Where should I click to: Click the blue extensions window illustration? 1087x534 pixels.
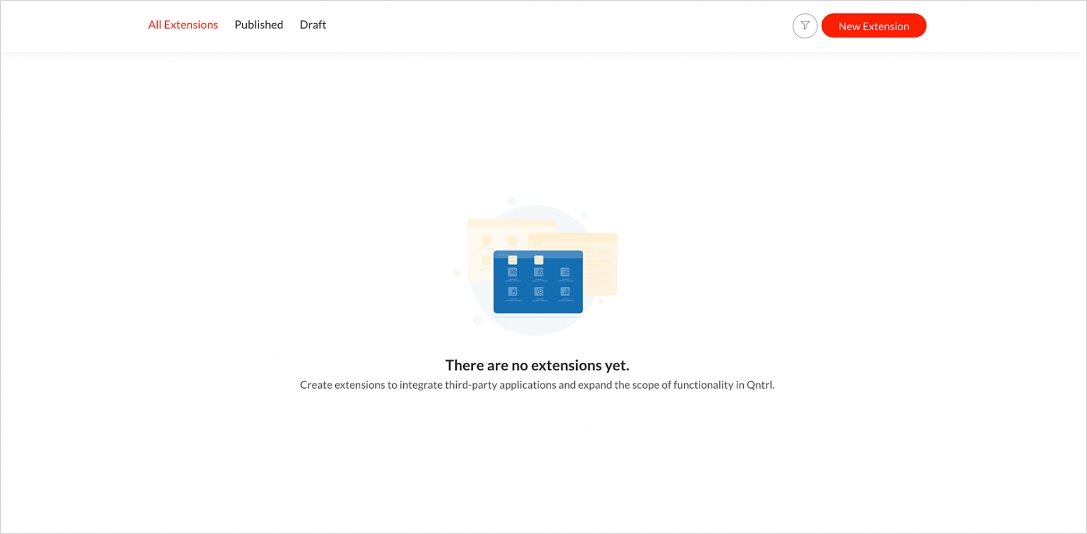[x=538, y=282]
